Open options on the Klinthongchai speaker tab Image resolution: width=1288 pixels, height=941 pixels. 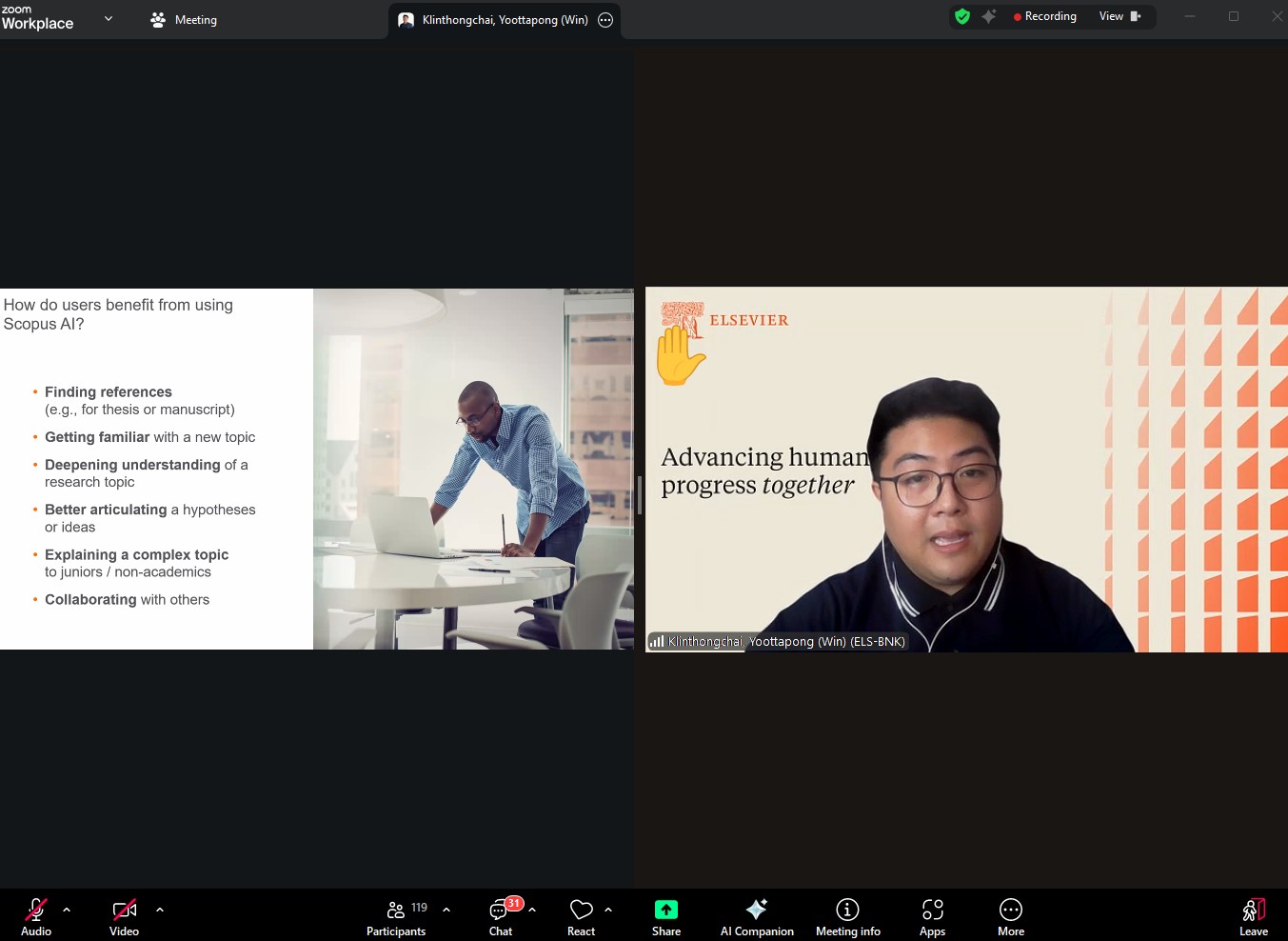(605, 20)
